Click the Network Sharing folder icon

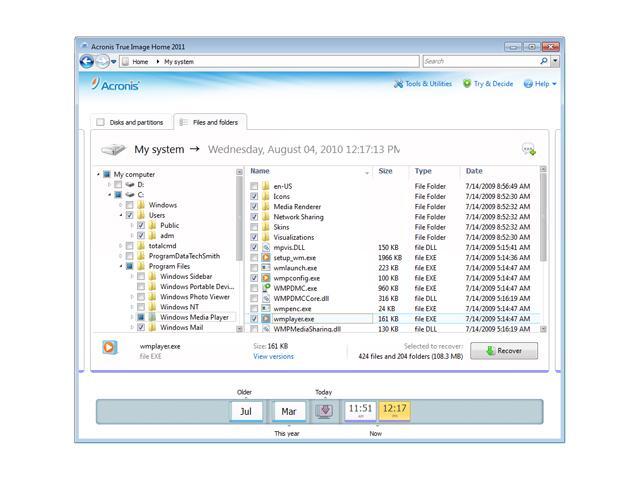[266, 217]
